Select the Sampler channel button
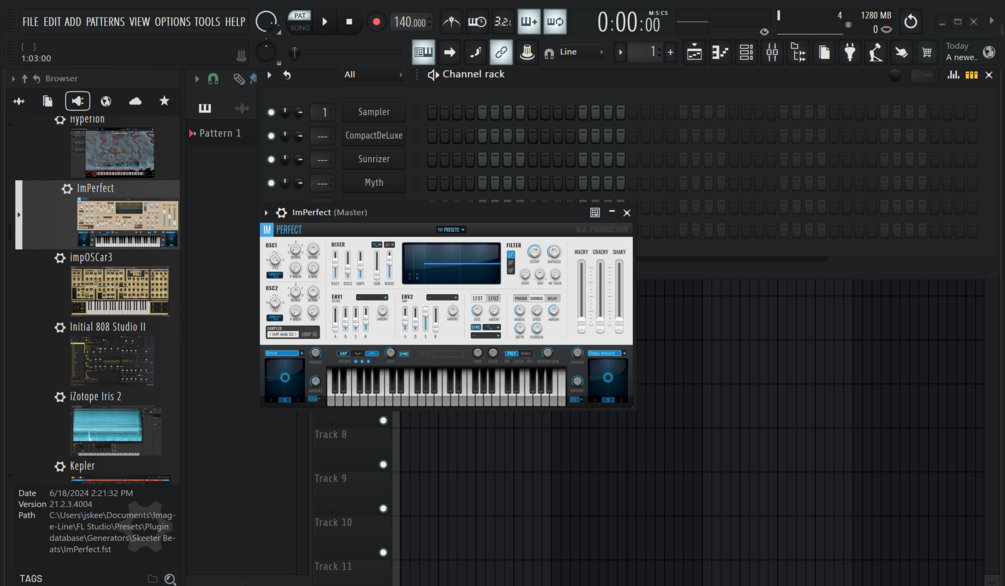 pyautogui.click(x=374, y=112)
